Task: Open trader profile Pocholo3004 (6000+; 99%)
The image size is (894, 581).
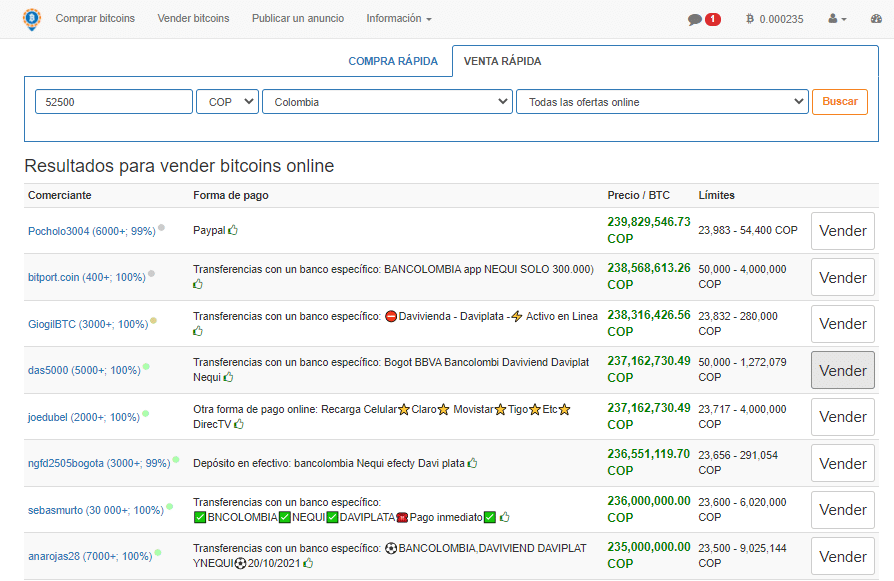Action: (x=92, y=231)
